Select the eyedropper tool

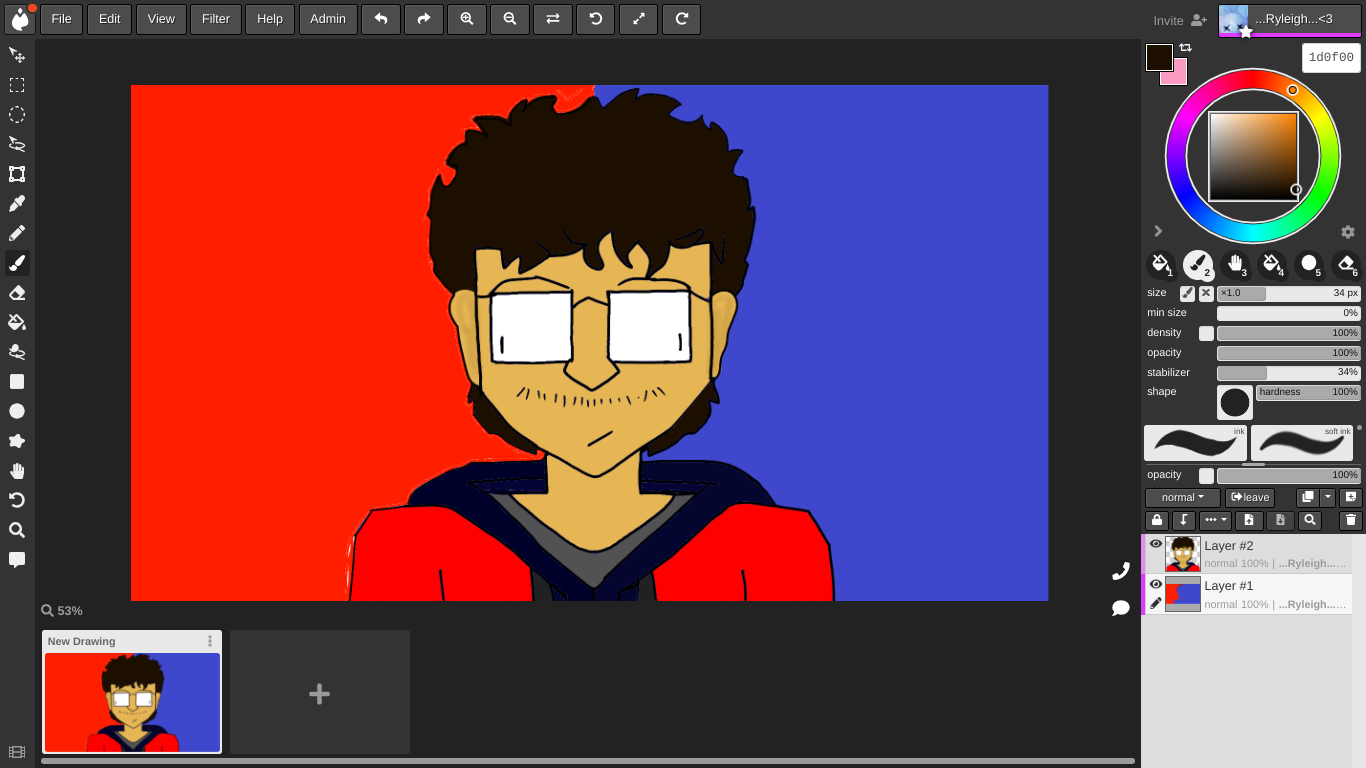(x=17, y=203)
